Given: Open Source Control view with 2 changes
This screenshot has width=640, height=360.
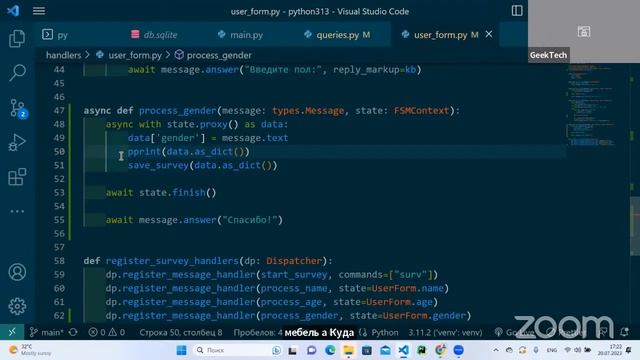Looking at the screenshot, I should (18, 108).
